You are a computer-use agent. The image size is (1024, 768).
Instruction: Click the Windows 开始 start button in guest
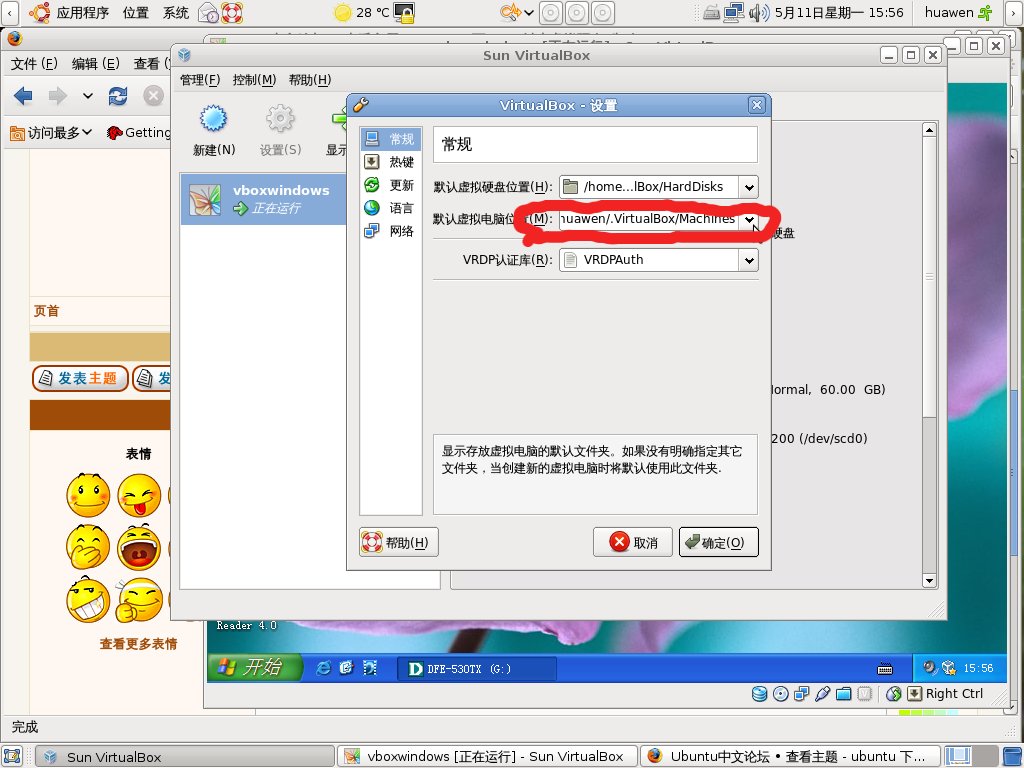255,667
